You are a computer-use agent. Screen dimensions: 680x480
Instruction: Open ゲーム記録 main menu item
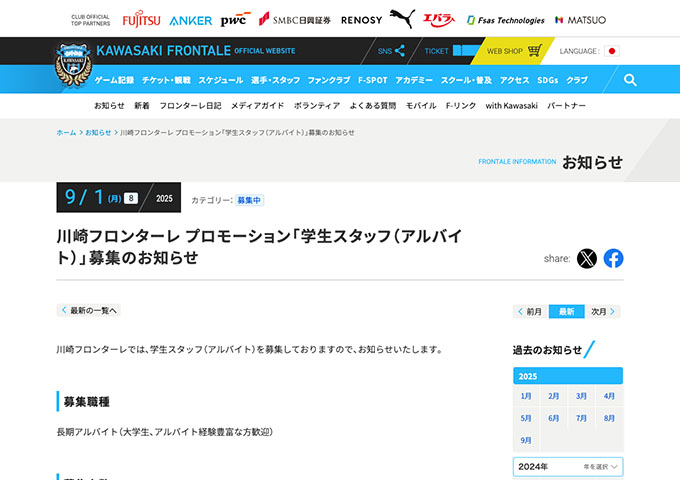[114, 80]
